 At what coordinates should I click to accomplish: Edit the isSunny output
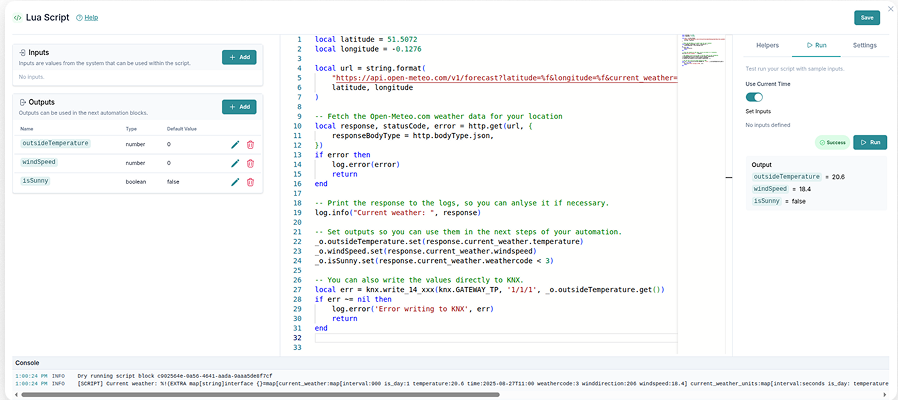[235, 182]
